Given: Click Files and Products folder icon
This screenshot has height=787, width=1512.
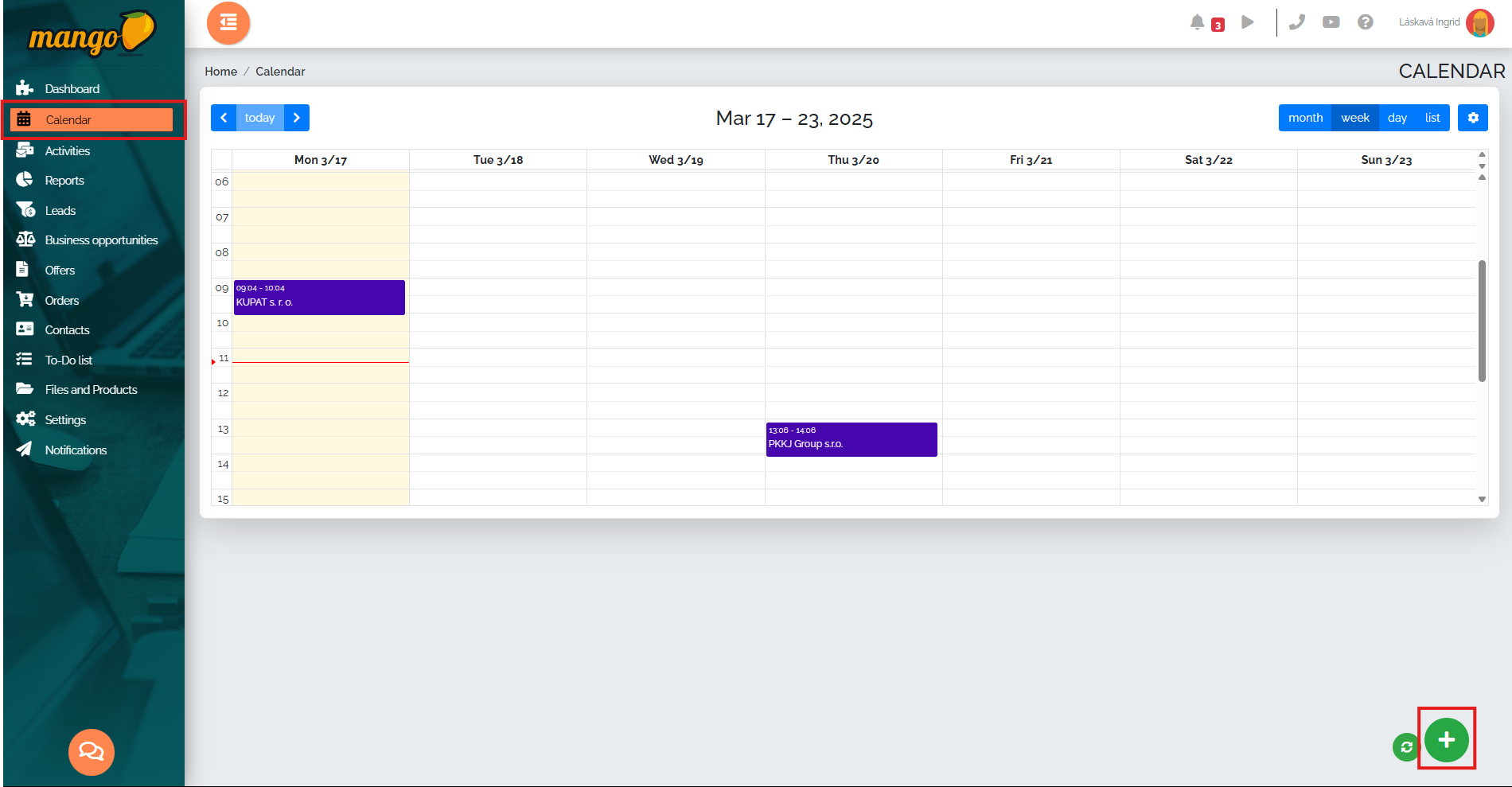Looking at the screenshot, I should pos(25,389).
